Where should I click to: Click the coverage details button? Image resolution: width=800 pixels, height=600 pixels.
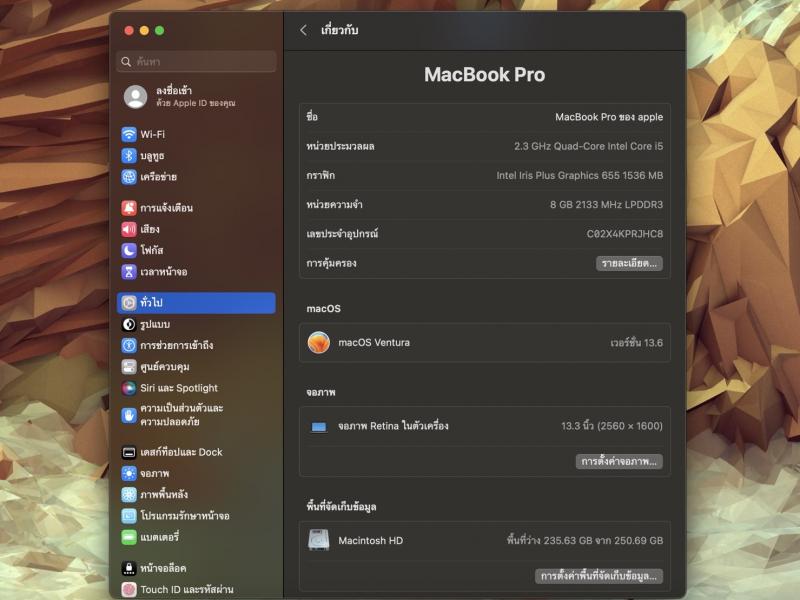pyautogui.click(x=629, y=263)
